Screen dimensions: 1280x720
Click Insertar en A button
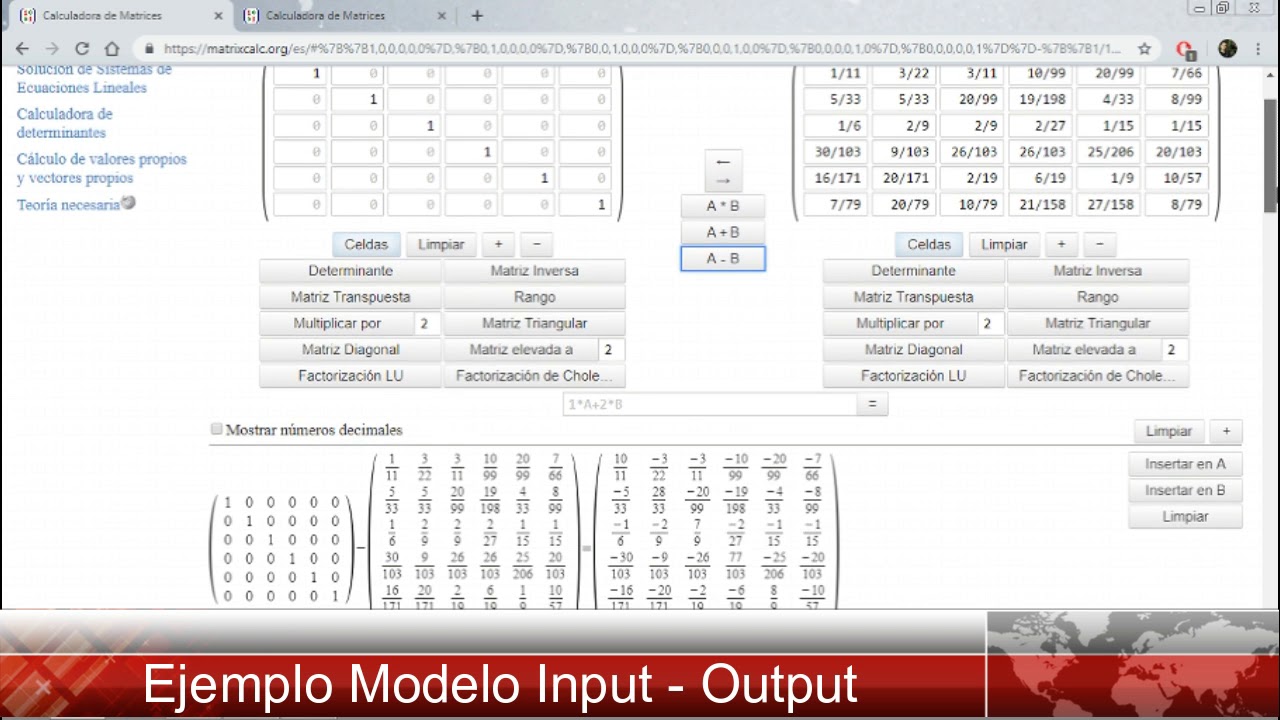pyautogui.click(x=1185, y=464)
